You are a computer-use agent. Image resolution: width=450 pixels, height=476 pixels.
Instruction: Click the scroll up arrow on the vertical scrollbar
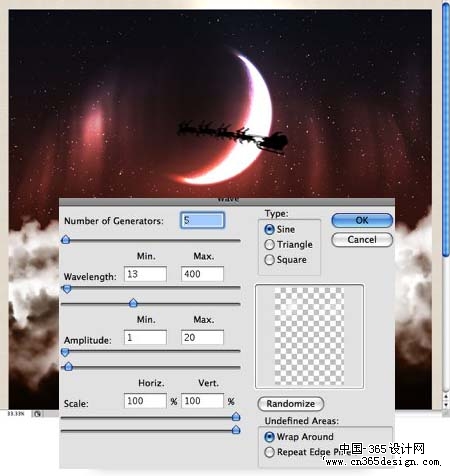(446, 396)
